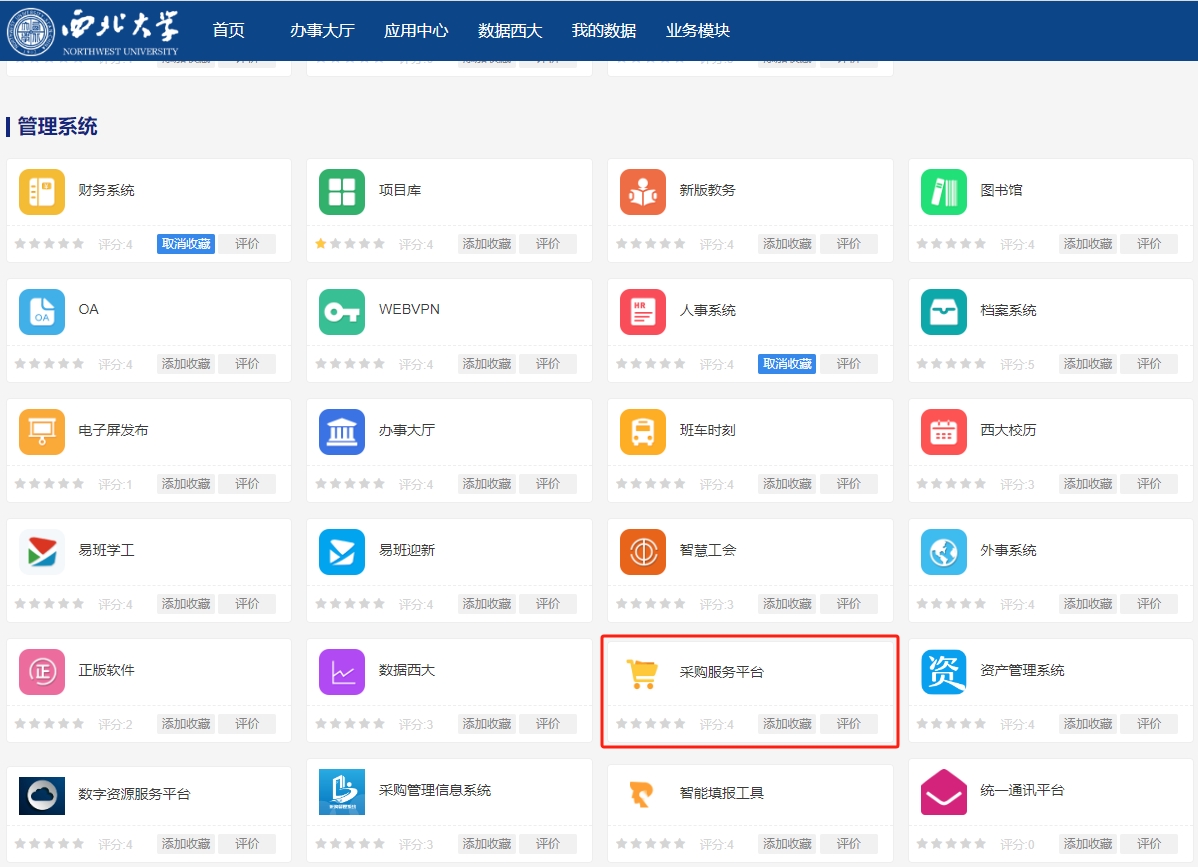Click 评价 button for 财务系统
1198x867 pixels.
[x=247, y=244]
